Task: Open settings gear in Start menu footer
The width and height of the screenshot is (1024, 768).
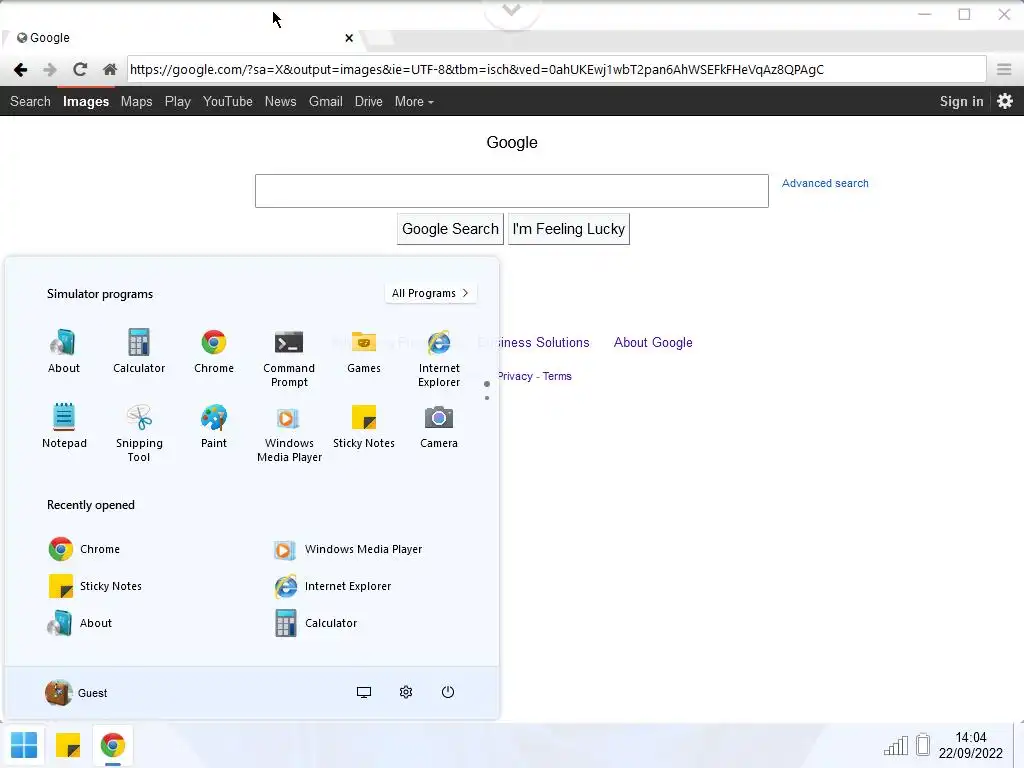Action: [x=406, y=692]
